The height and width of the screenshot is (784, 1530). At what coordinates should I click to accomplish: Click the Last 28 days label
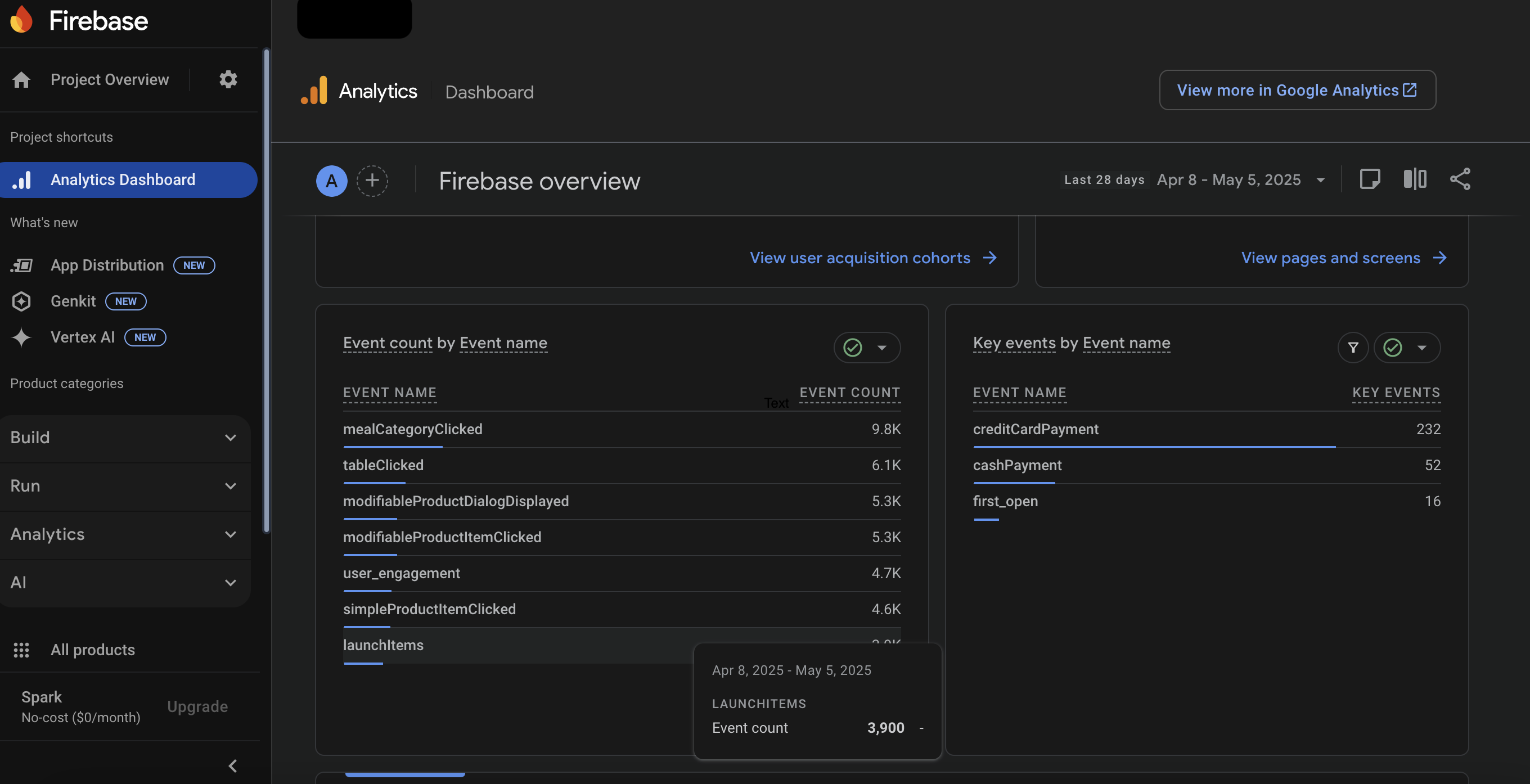[x=1104, y=180]
